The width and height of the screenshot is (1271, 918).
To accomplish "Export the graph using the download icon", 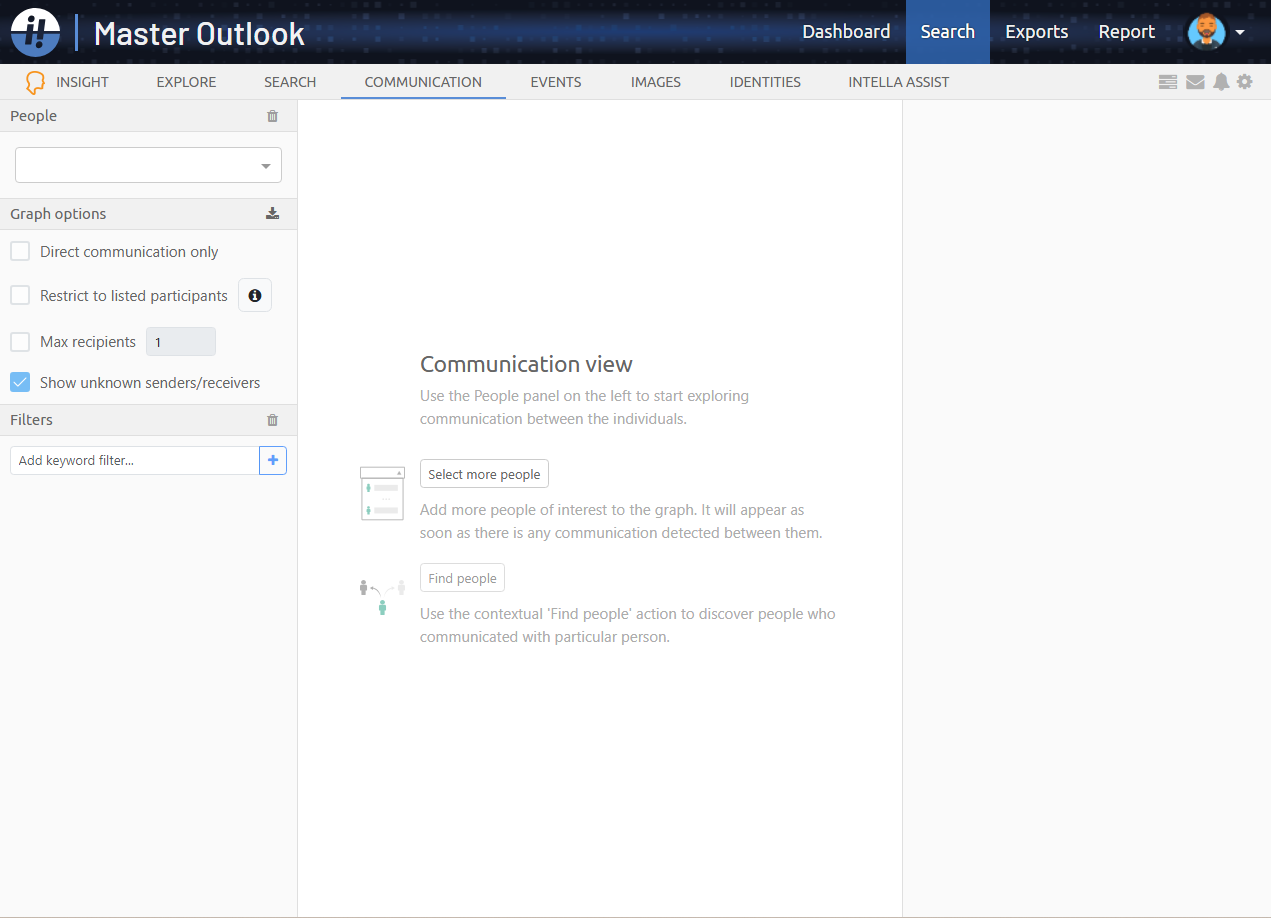I will coord(272,213).
